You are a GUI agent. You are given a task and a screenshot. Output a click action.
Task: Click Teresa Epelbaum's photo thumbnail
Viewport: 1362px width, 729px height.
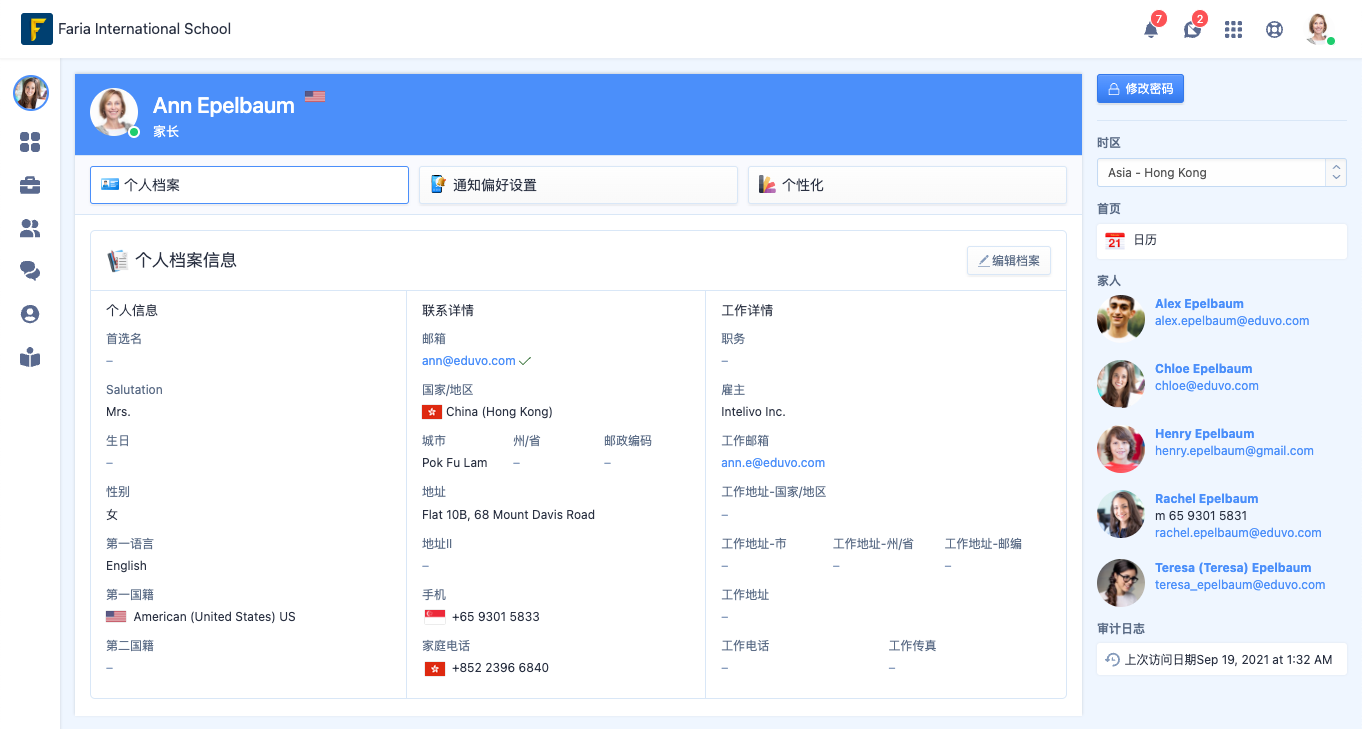point(1121,583)
